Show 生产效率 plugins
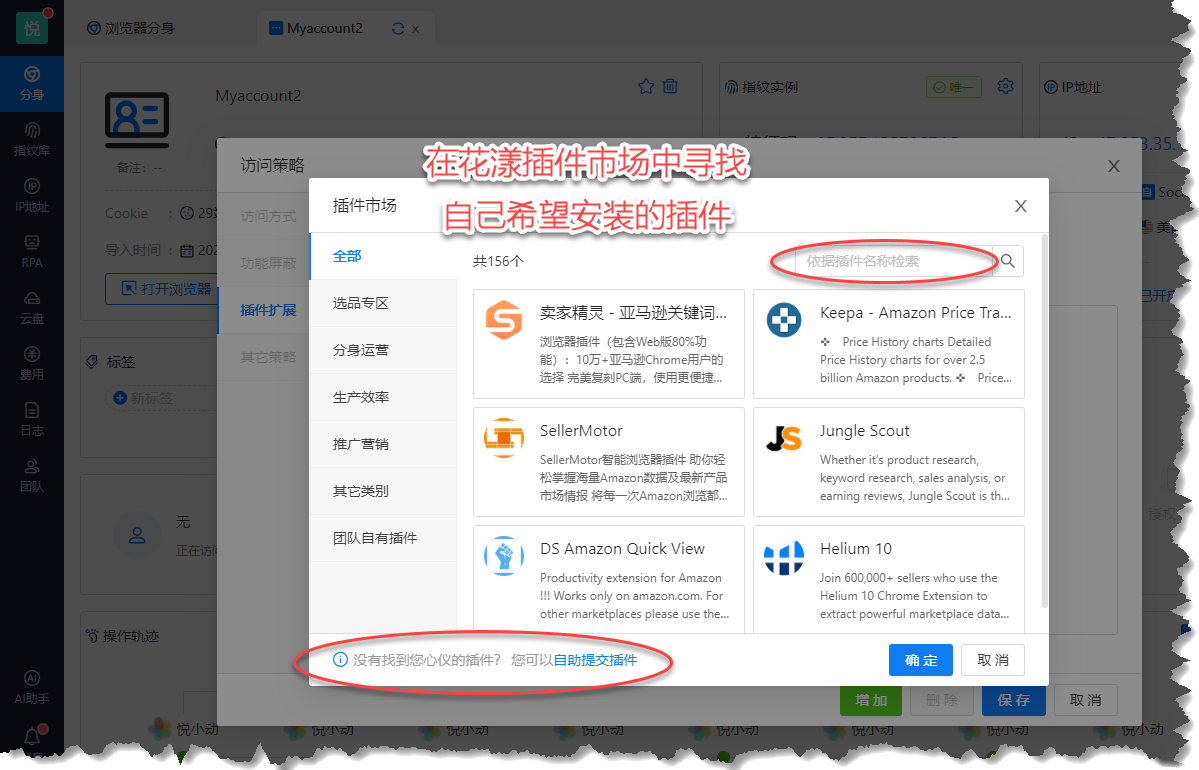Screen dimensions: 1199x770 pyautogui.click(x=383, y=398)
